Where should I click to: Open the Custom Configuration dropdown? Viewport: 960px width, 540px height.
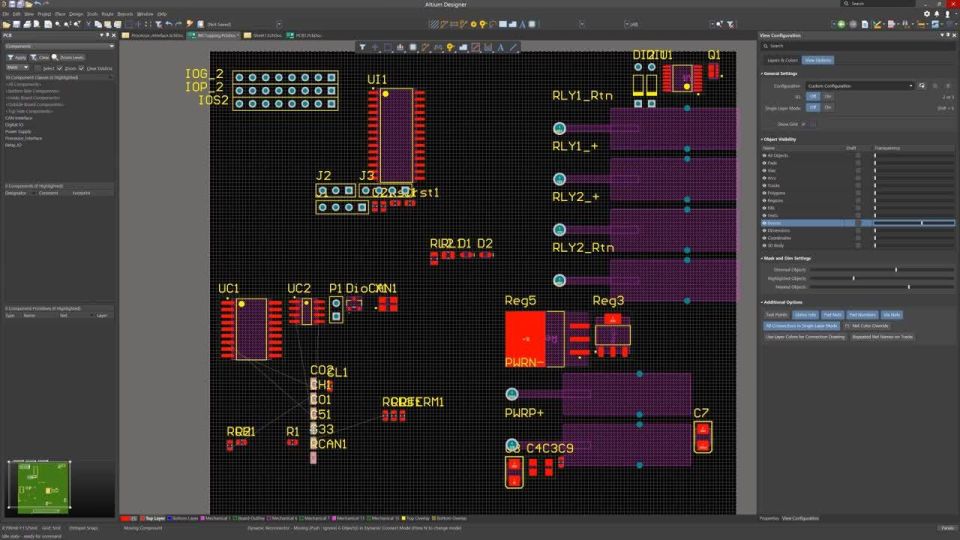(x=859, y=86)
